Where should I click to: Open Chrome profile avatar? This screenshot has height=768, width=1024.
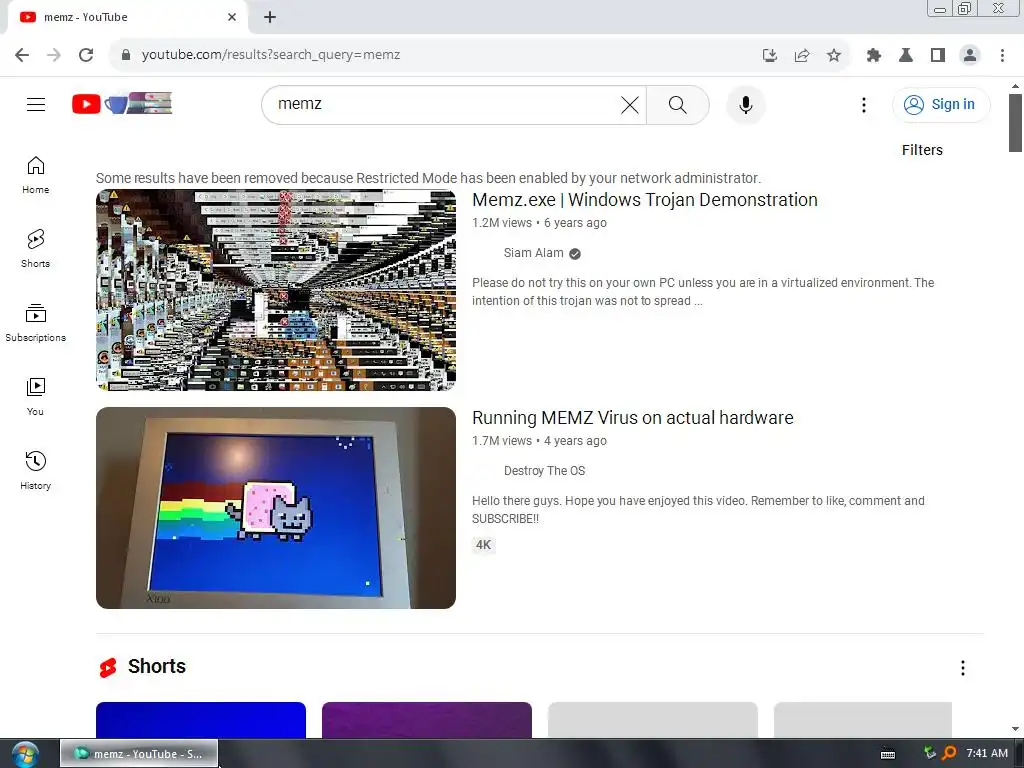tap(970, 56)
